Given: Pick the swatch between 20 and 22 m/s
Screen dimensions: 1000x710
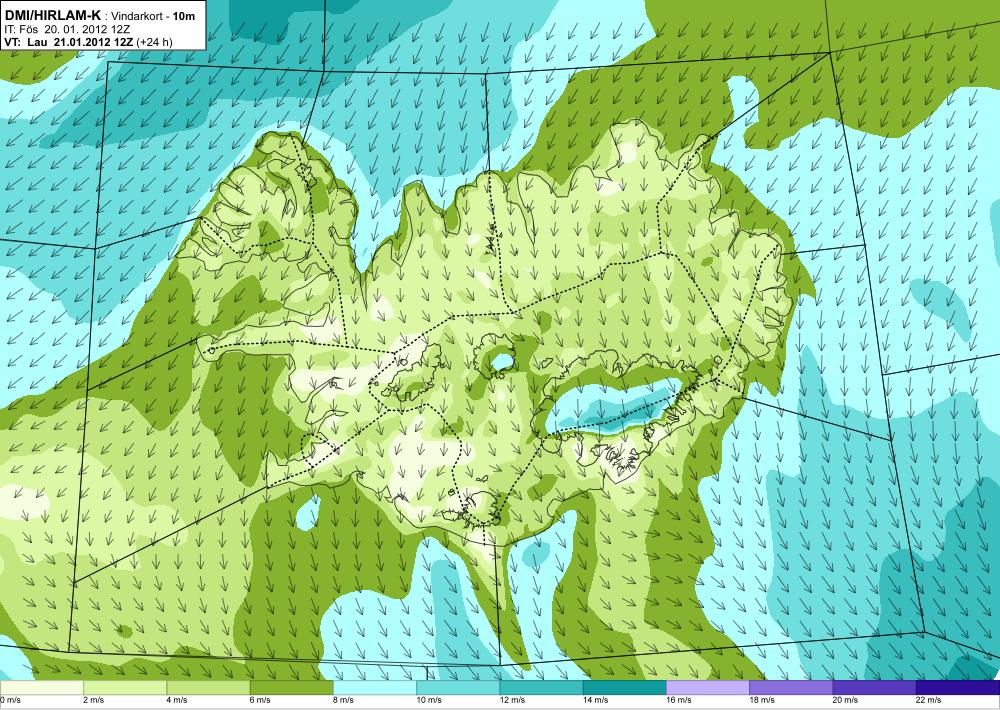Looking at the screenshot, I should pyautogui.click(x=874, y=688).
